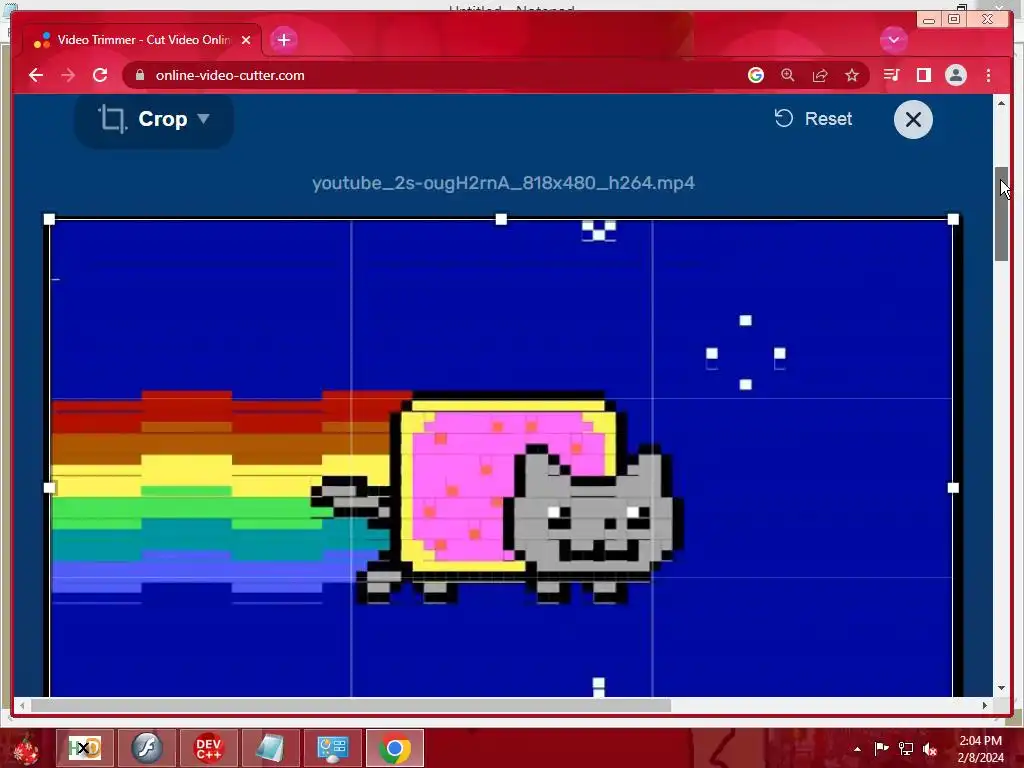Click the scroll-up arrow of the page scrollbar
This screenshot has height=768, width=1024.
[1001, 103]
